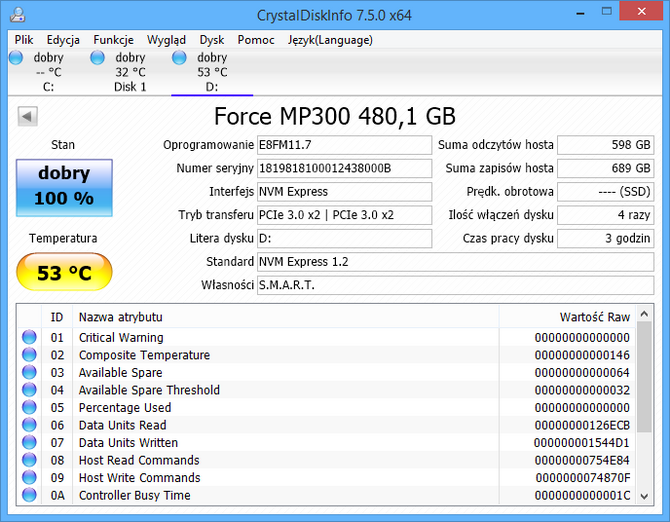The image size is (670, 522).
Task: Click the host reads value 598 GB
Action: (605, 145)
